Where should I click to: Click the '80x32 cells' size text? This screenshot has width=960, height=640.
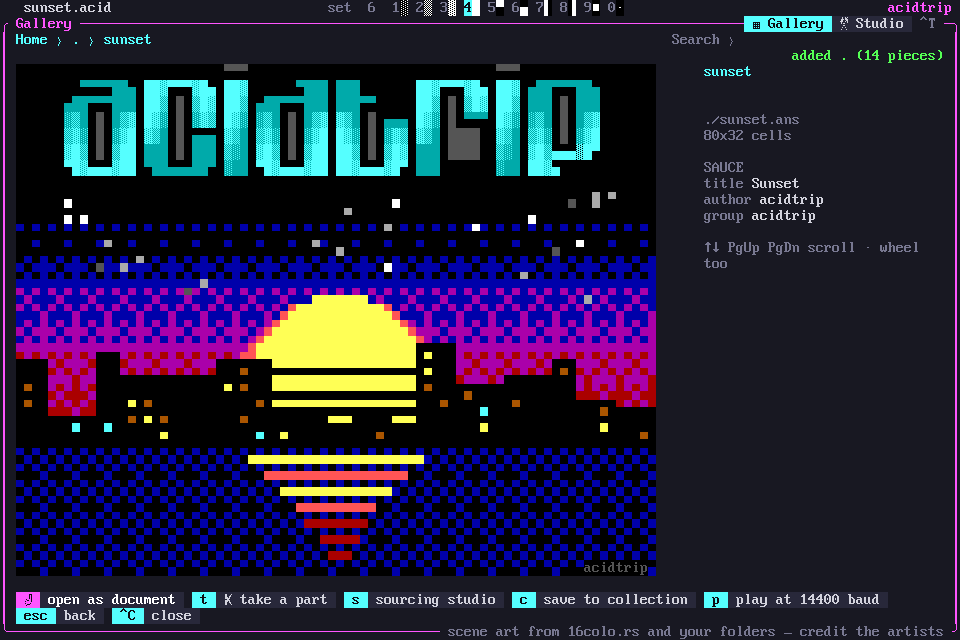click(x=747, y=136)
